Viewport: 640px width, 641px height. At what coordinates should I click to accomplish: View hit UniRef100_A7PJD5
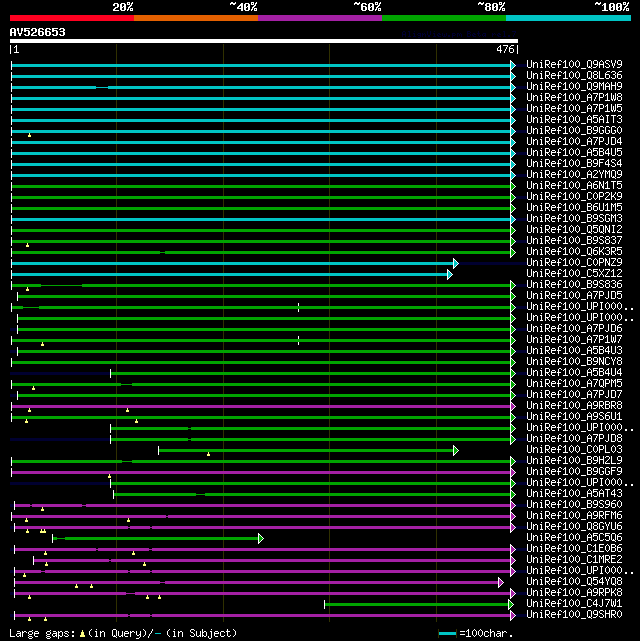[x=574, y=296]
